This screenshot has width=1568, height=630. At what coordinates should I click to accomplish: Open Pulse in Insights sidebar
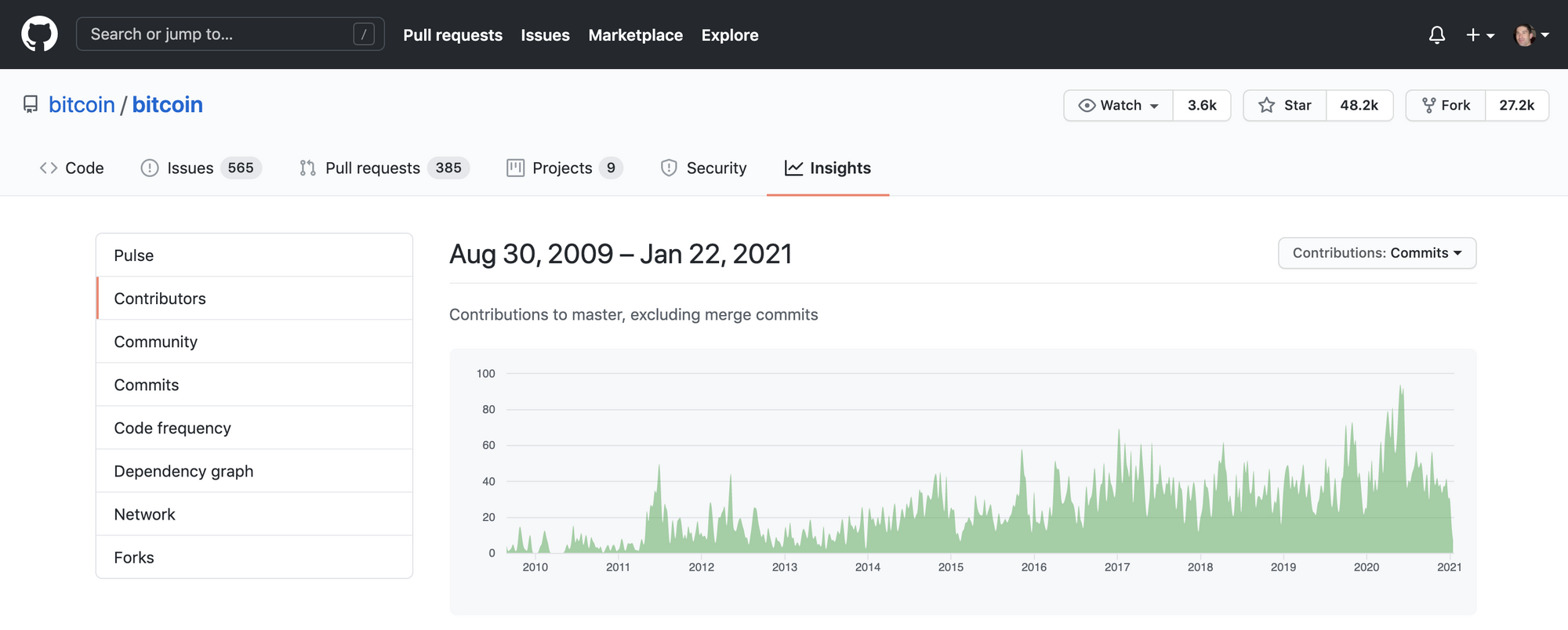tap(254, 255)
